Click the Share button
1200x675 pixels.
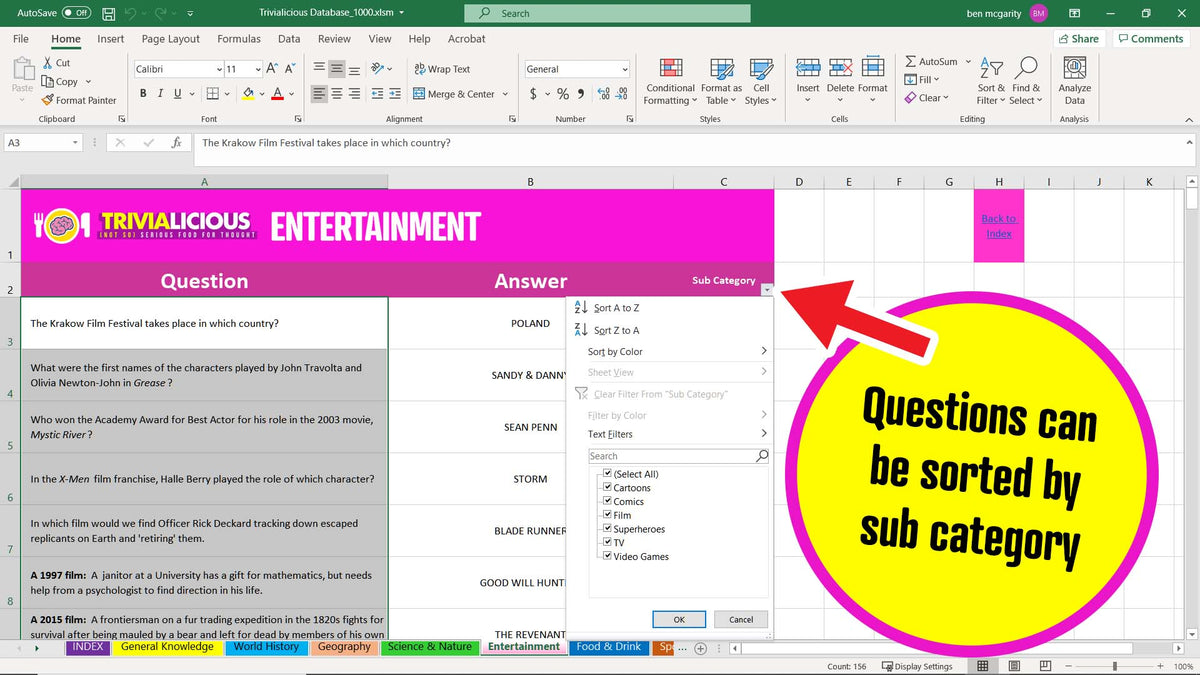pyautogui.click(x=1078, y=39)
